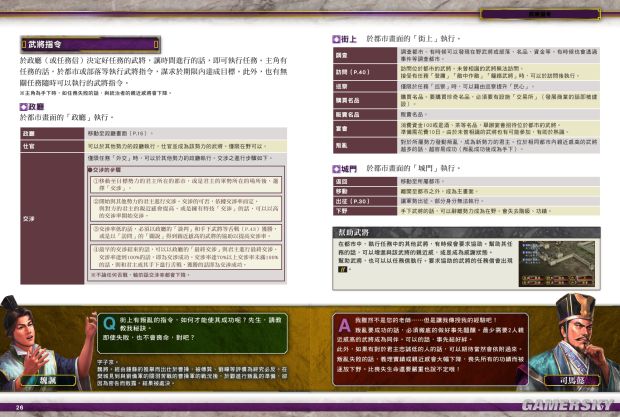Select the 交涉 row label
The width and height of the screenshot is (620, 417).
52,219
